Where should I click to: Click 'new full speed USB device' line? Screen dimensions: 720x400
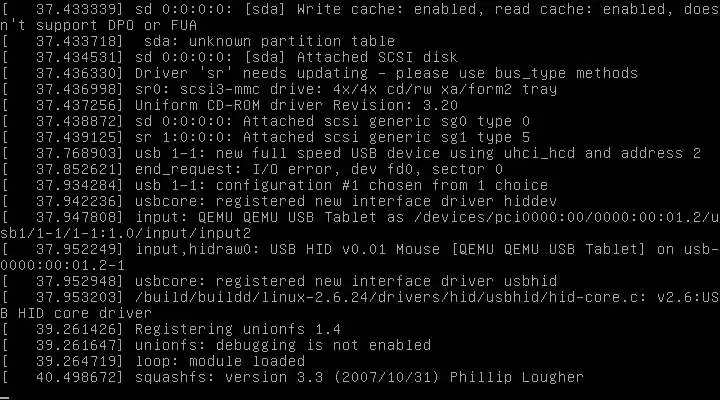[351, 153]
